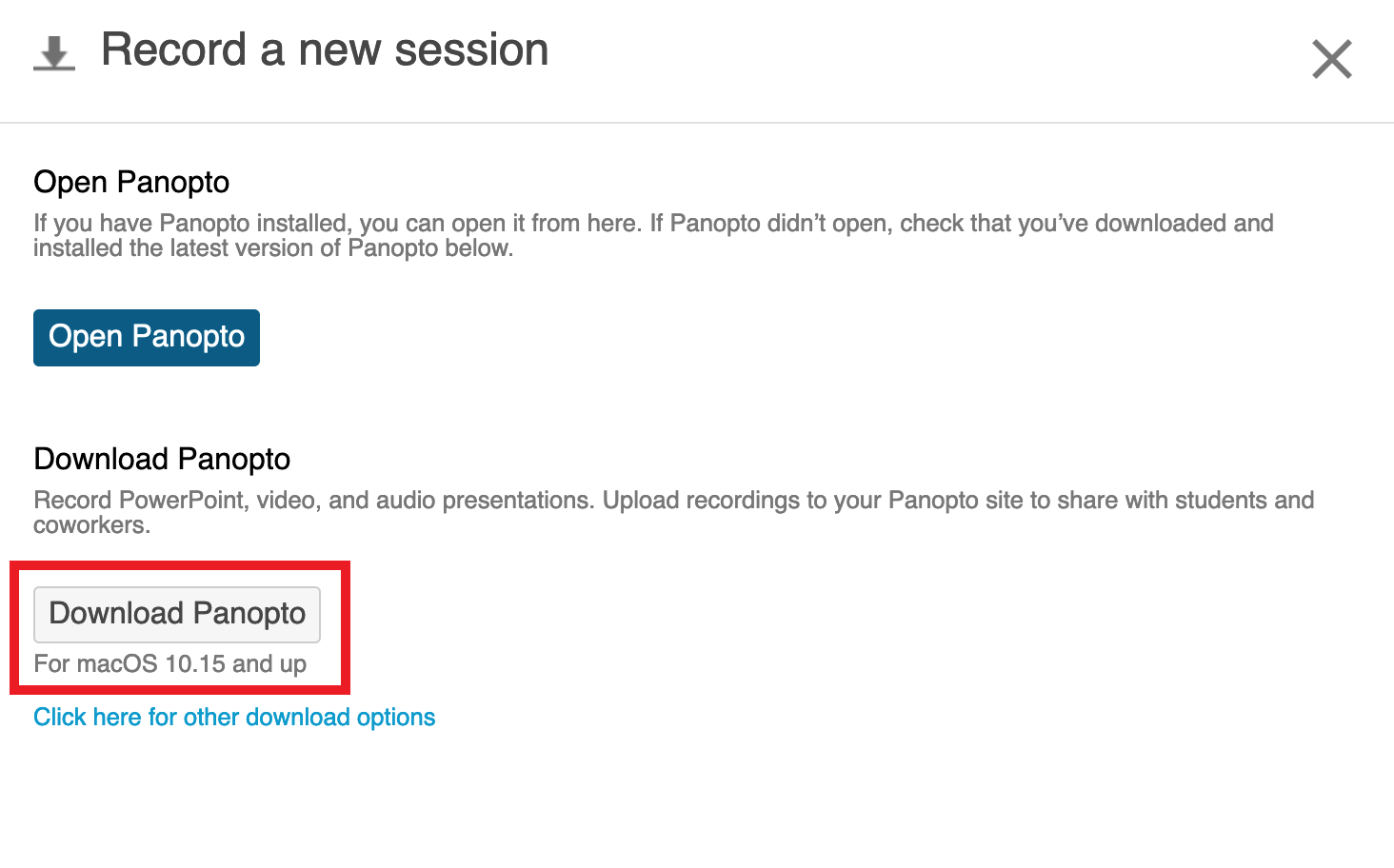The width and height of the screenshot is (1394, 868).
Task: Select the Open Panopto section heading
Action: pos(131,182)
